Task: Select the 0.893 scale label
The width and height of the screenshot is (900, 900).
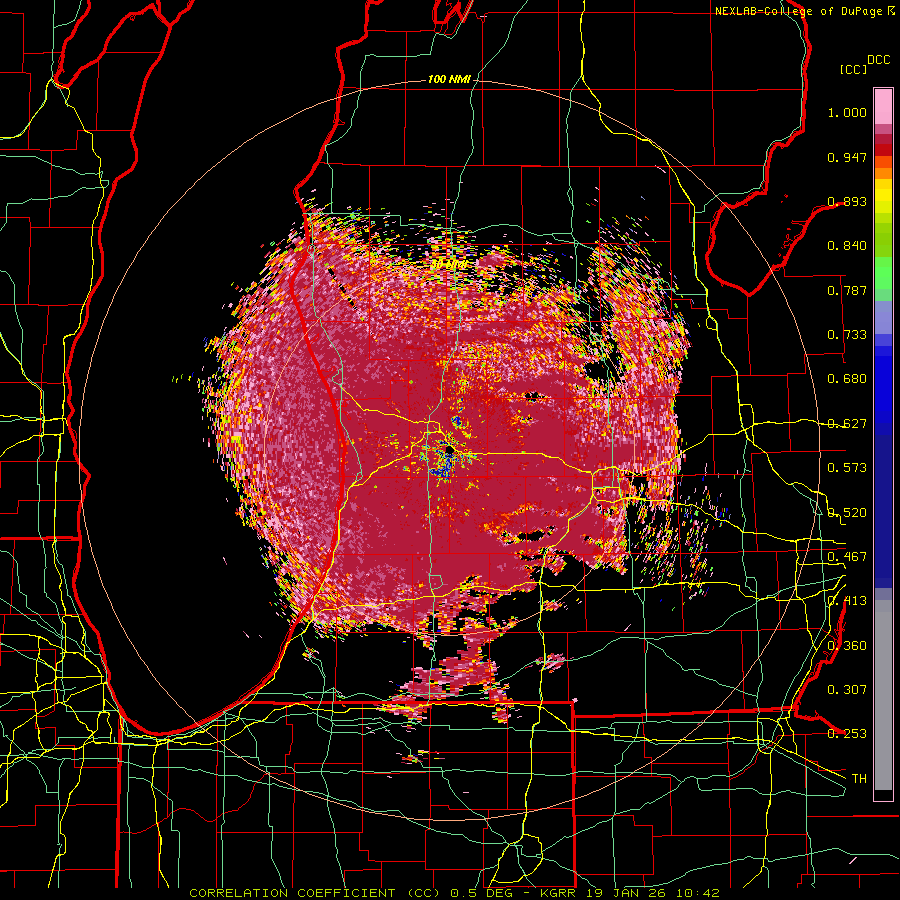Action: (x=847, y=201)
